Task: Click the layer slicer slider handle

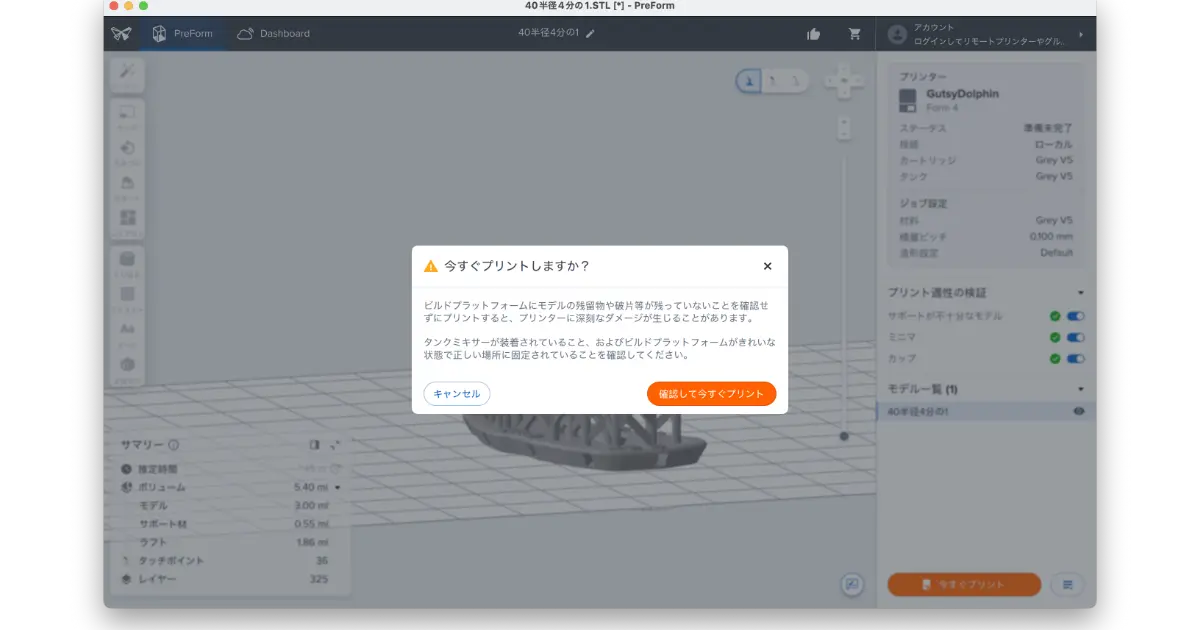Action: coord(844,436)
